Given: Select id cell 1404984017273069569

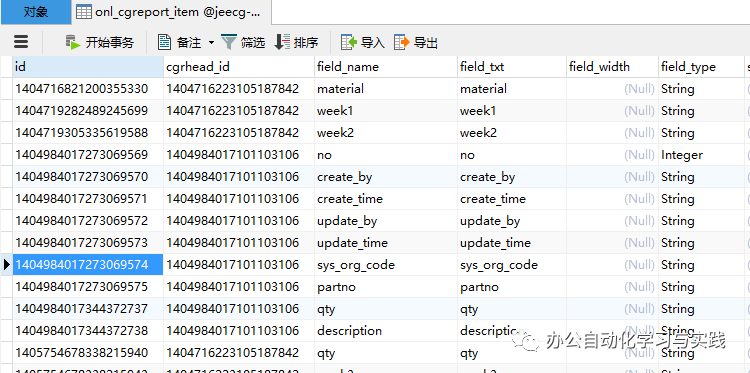Looking at the screenshot, I should (x=88, y=155).
